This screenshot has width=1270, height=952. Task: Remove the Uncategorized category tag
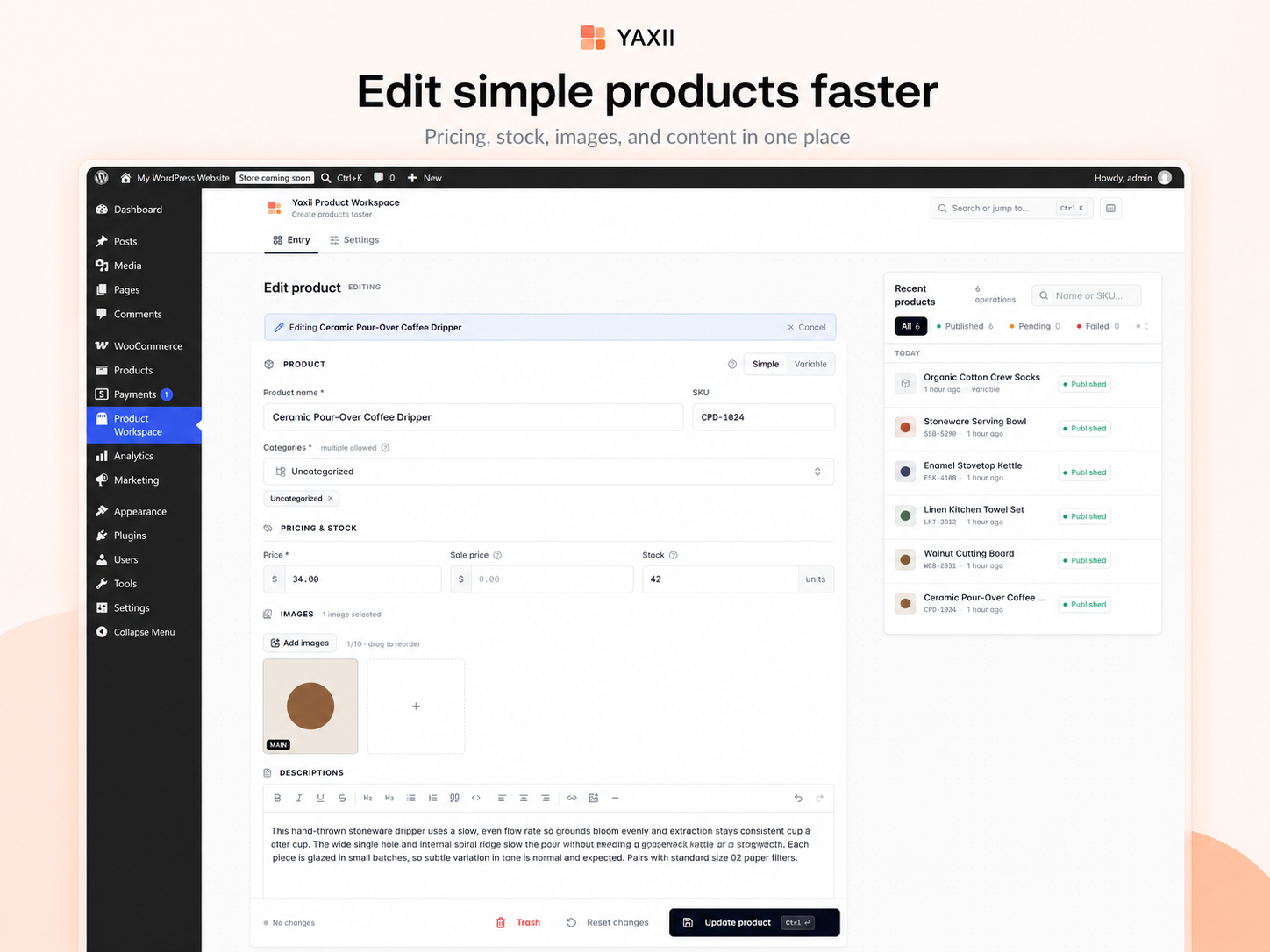(331, 499)
